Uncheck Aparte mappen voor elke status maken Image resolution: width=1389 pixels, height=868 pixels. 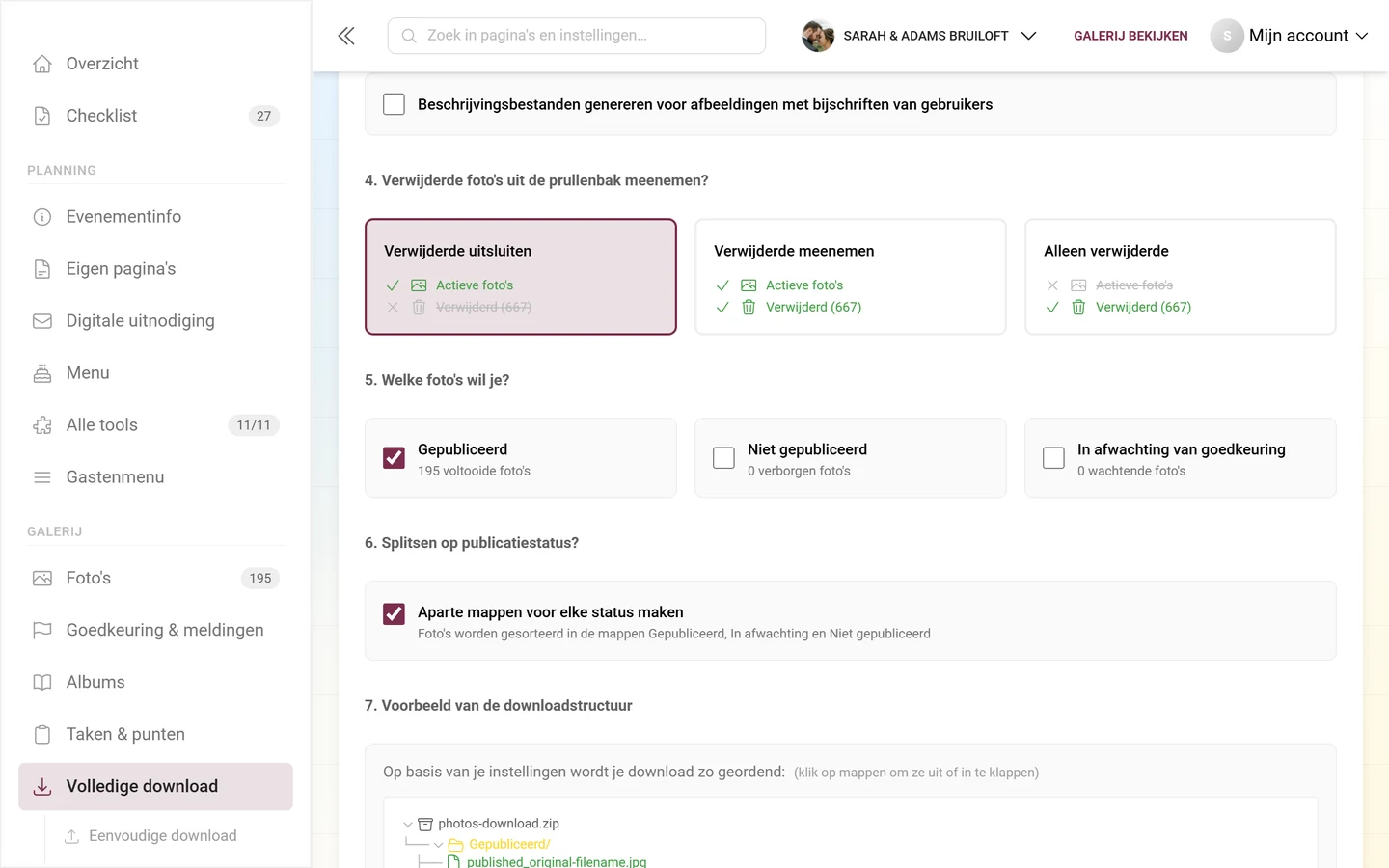pos(394,614)
